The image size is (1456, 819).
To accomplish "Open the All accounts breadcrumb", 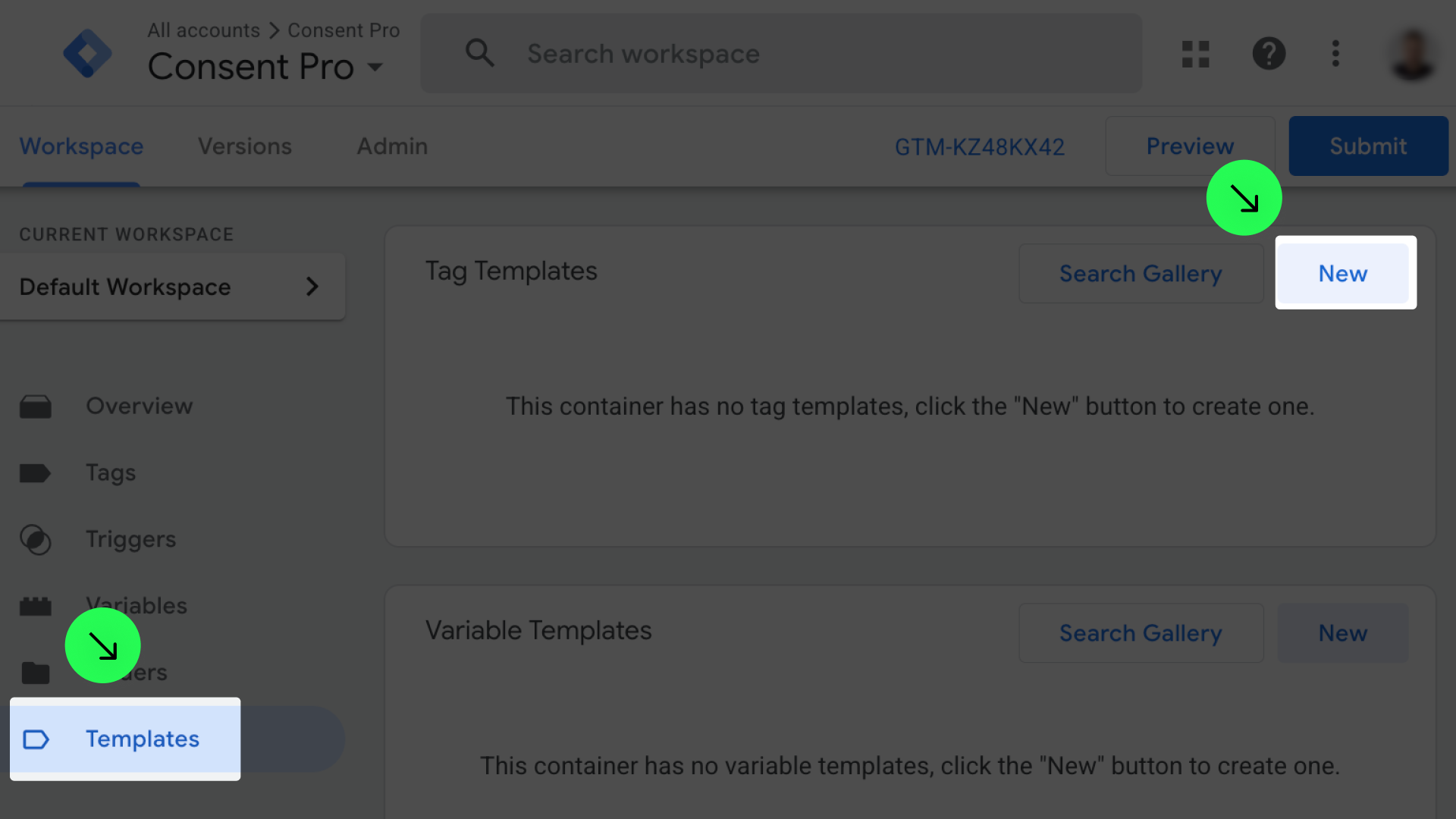I will tap(203, 30).
